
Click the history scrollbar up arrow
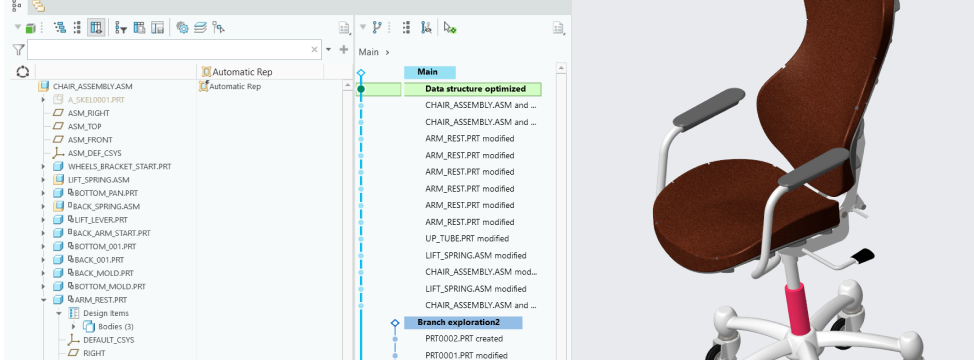click(562, 68)
